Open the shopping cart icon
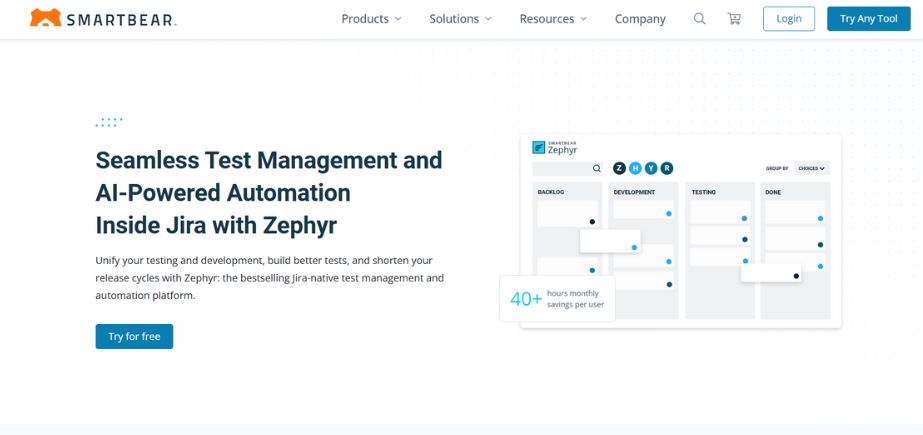923x435 pixels. (734, 19)
